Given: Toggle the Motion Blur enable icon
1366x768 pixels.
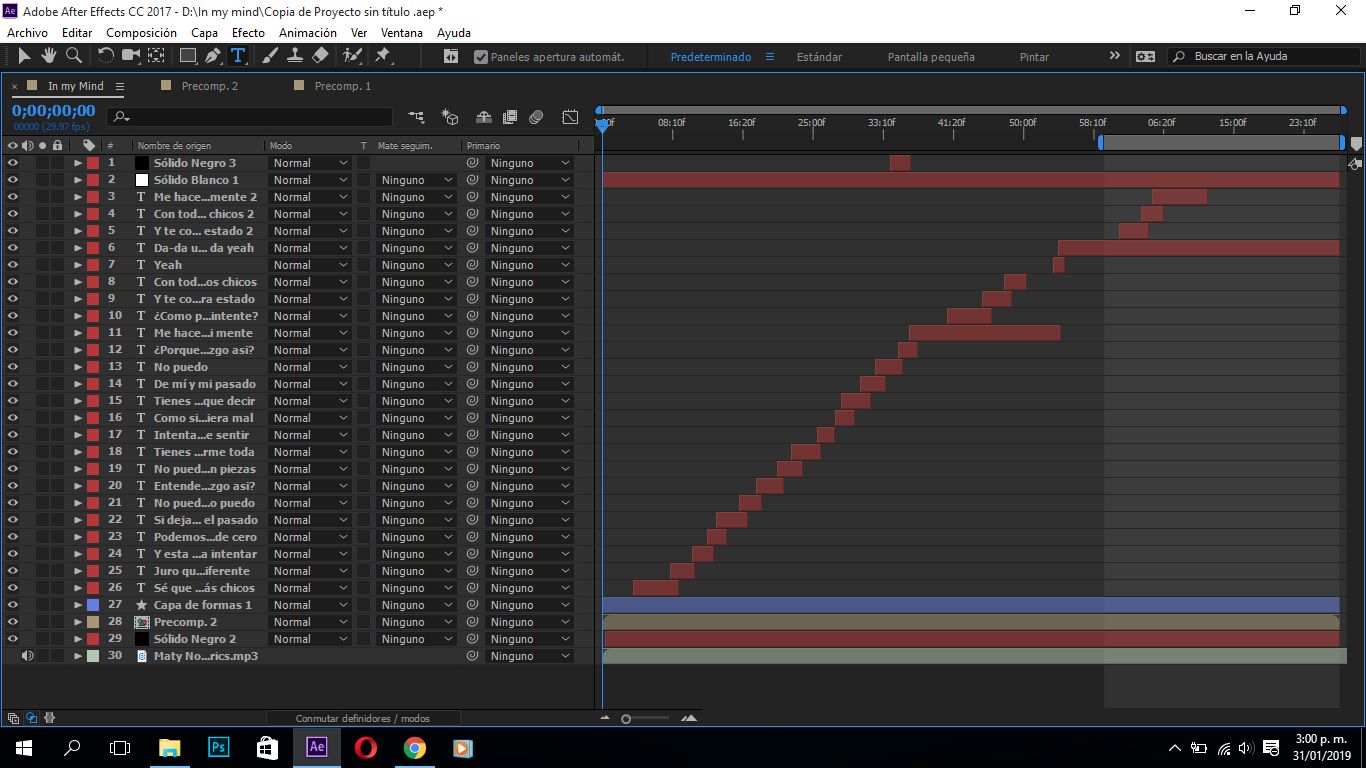Looking at the screenshot, I should [x=536, y=117].
